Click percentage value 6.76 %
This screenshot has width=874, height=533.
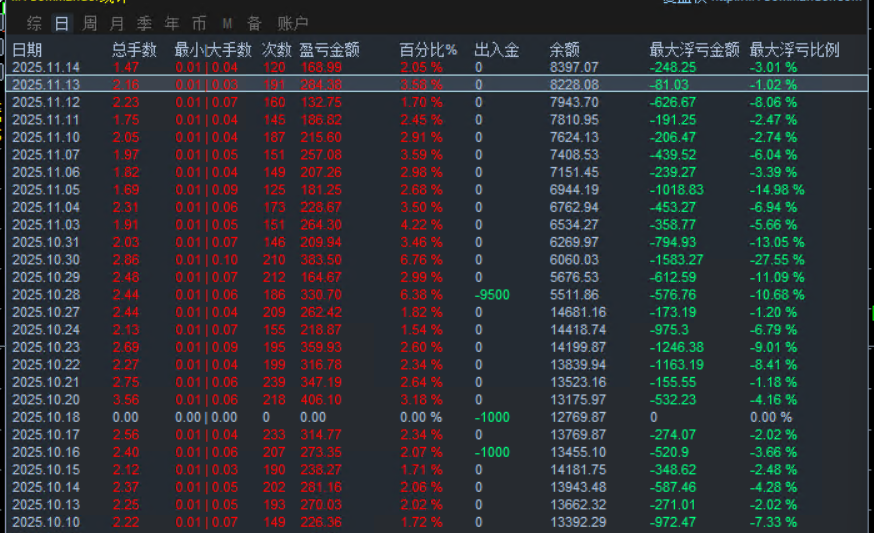tap(421, 260)
